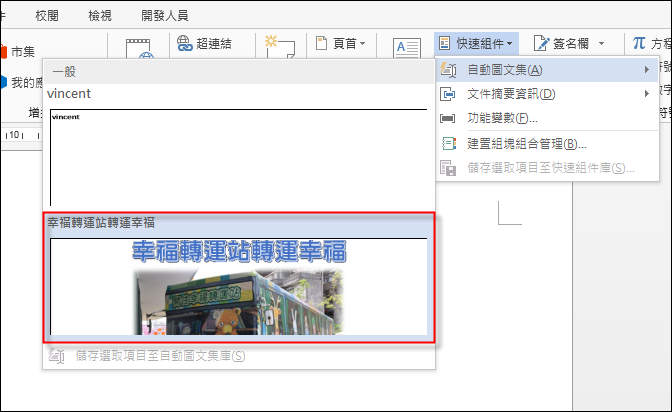
Task: Open the 快速組件 dropdown arrow
Action: point(509,44)
